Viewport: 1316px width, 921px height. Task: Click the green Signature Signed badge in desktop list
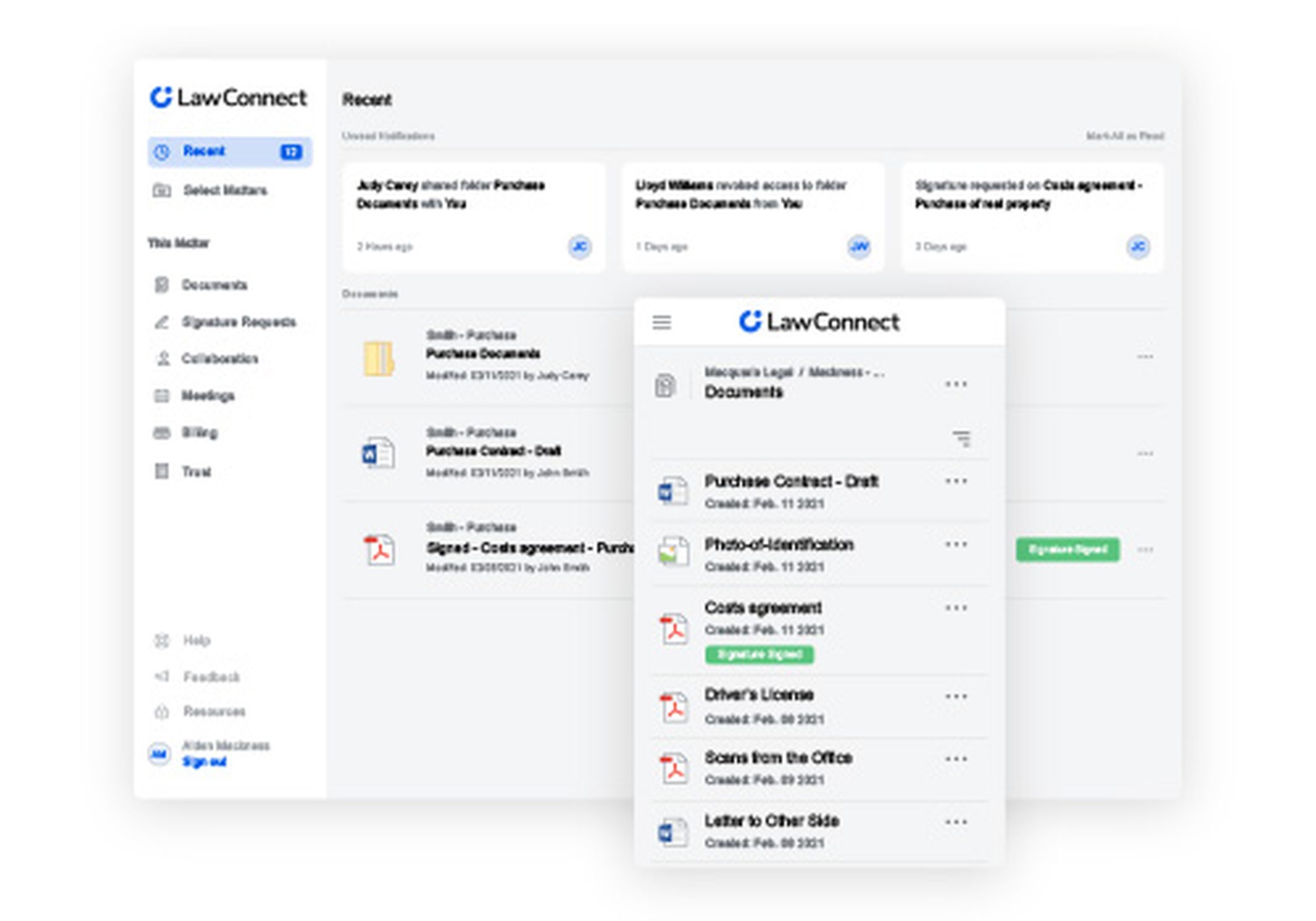point(1067,549)
